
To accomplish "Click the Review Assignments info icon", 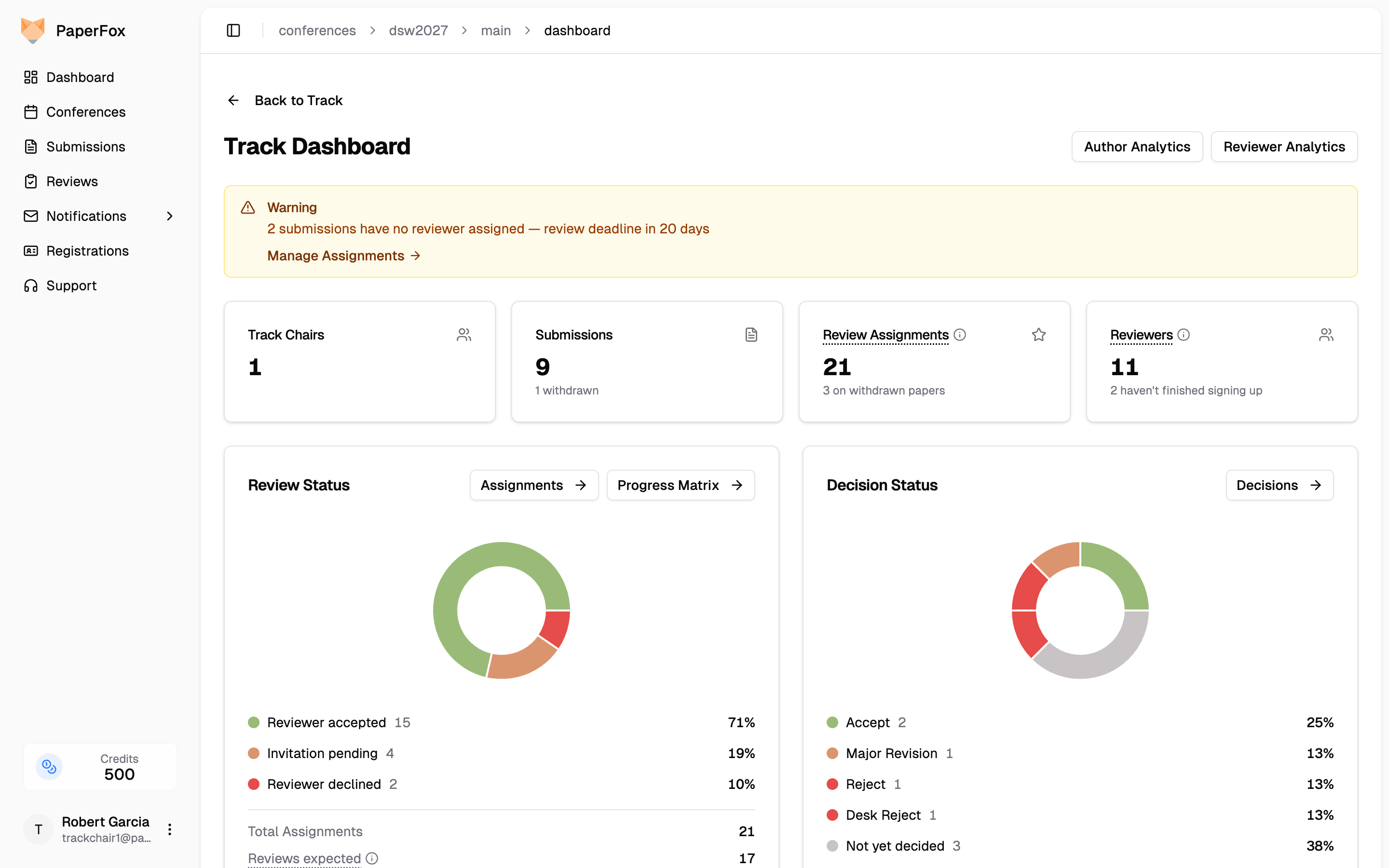I will point(960,335).
